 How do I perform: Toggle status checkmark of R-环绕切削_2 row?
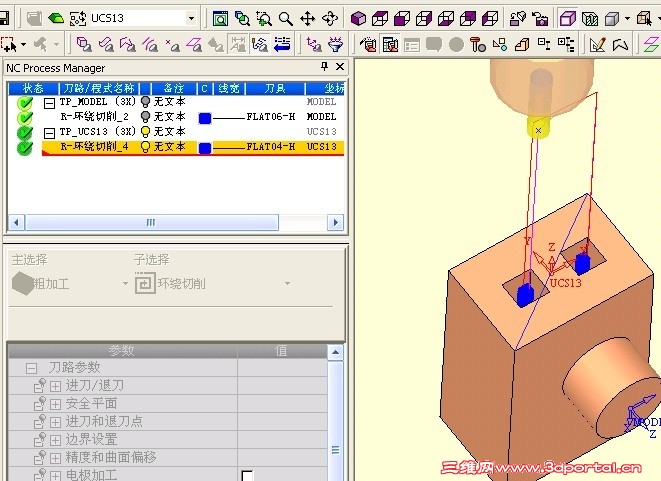(25, 117)
